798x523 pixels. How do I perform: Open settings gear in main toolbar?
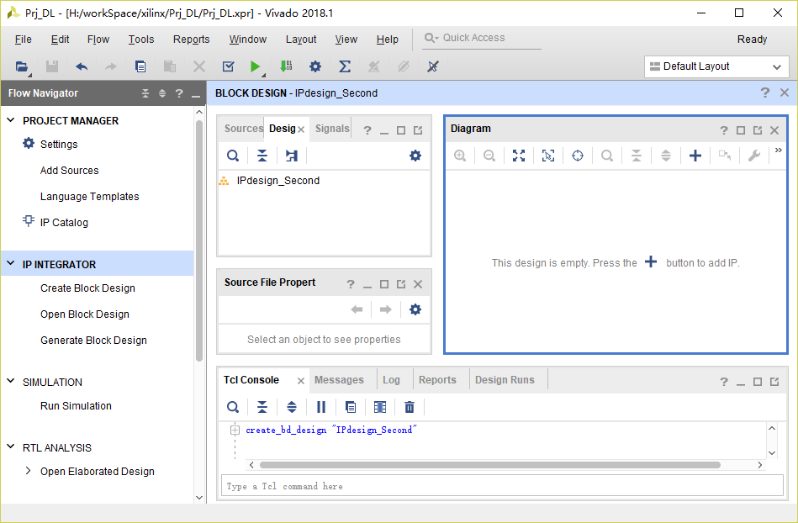tap(316, 67)
